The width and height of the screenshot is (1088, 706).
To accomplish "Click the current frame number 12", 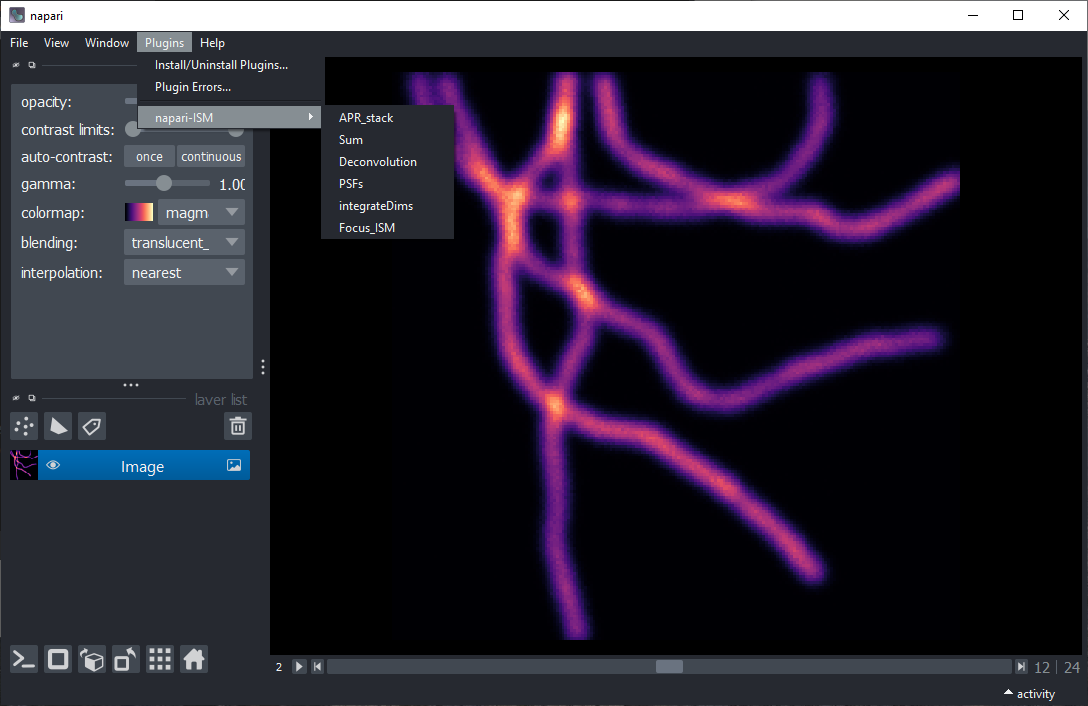I will click(x=1042, y=667).
